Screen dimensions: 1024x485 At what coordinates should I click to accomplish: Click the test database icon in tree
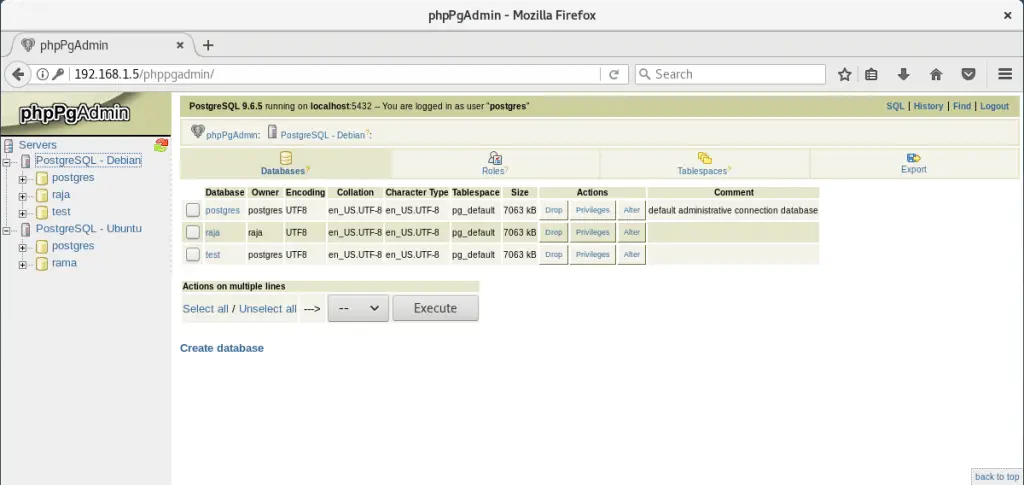tap(42, 212)
